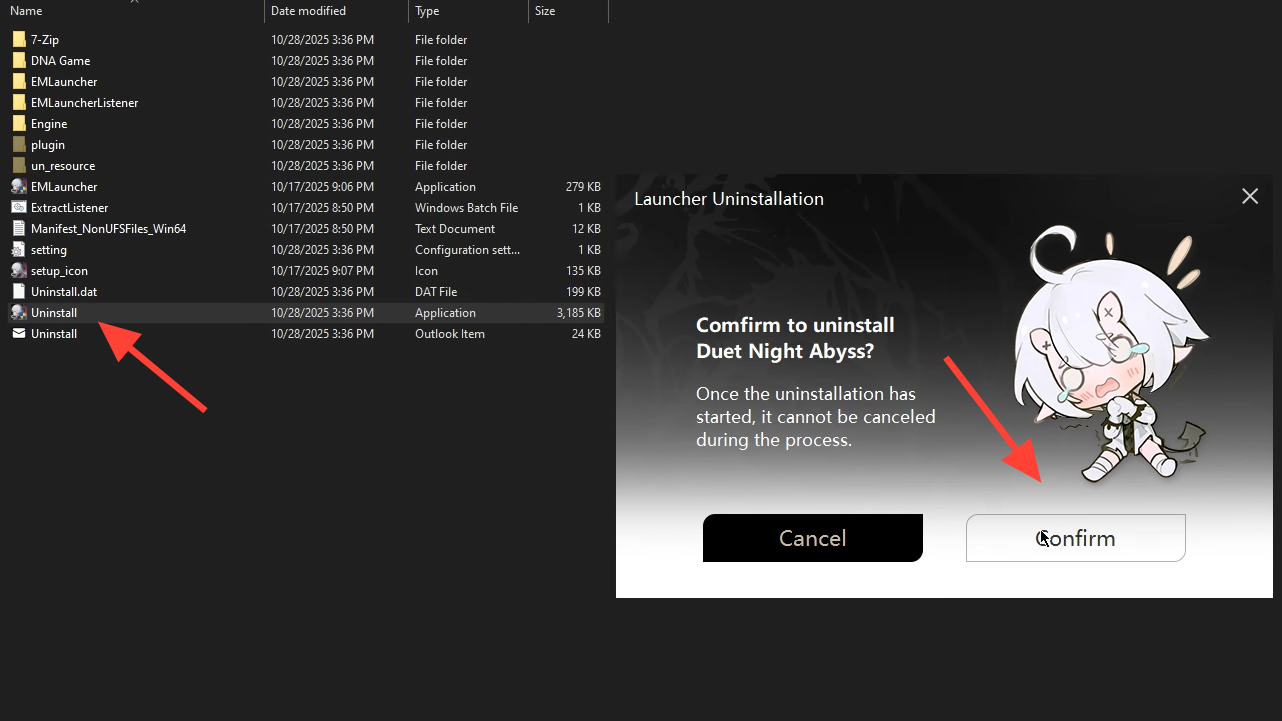
Task: Select the un_resource folder name
Action: coord(63,166)
